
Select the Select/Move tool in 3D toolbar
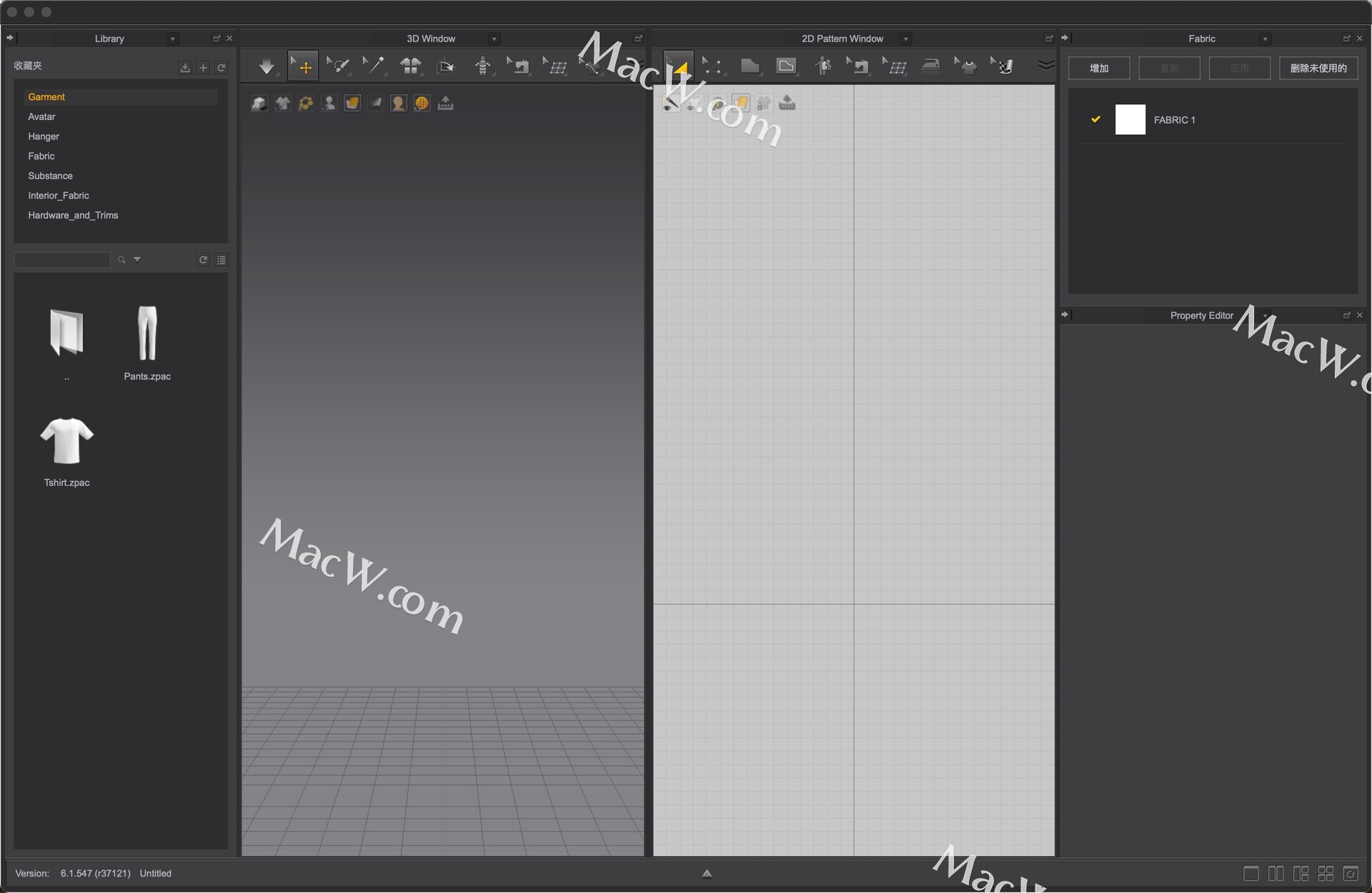tap(303, 66)
